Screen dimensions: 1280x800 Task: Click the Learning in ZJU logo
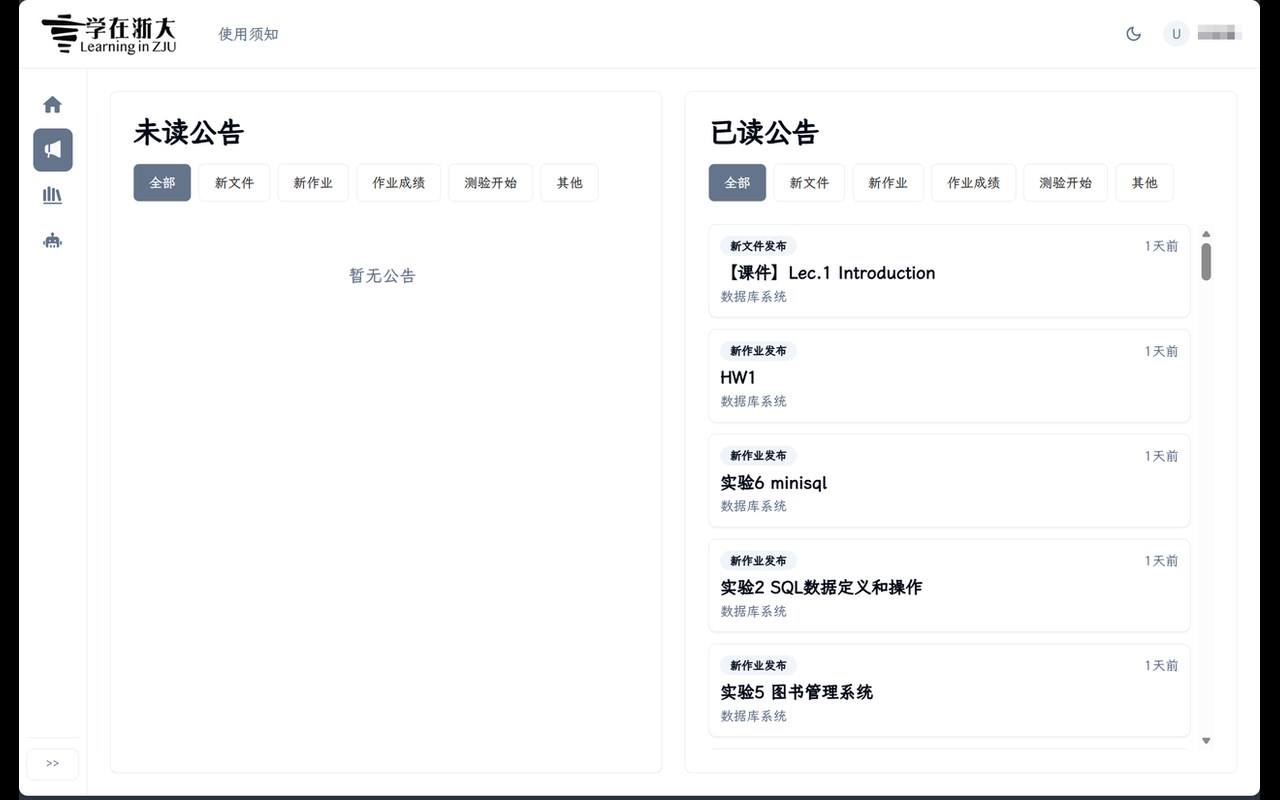109,34
